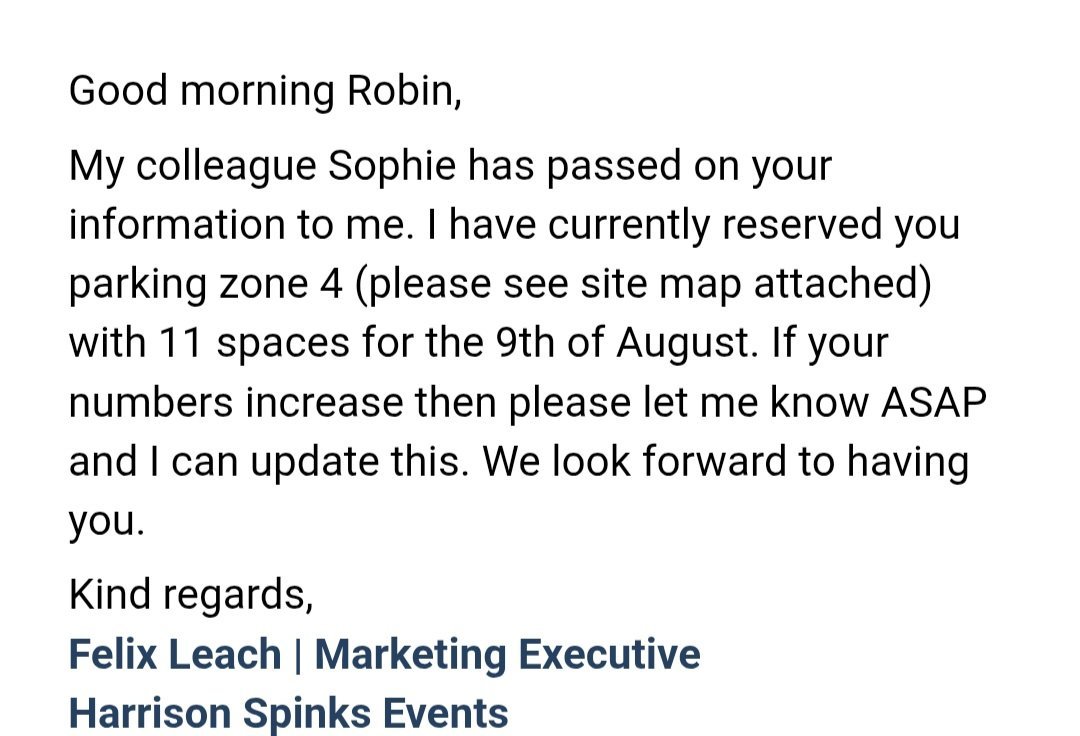This screenshot has width=1080, height=736.
Task: Click the number '11' before spaces
Action: coord(180,343)
